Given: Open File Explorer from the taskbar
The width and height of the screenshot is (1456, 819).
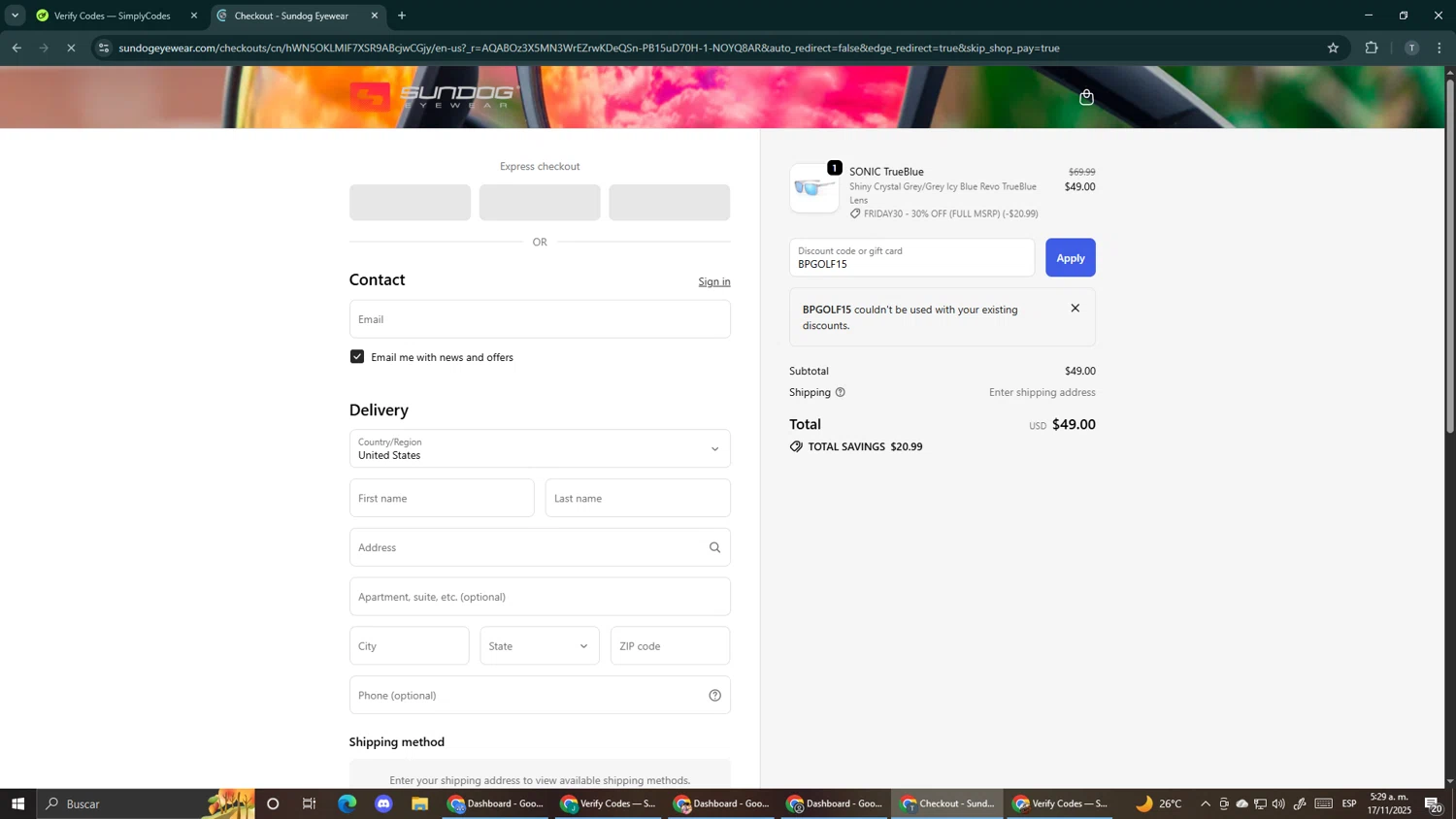Looking at the screenshot, I should tap(420, 803).
